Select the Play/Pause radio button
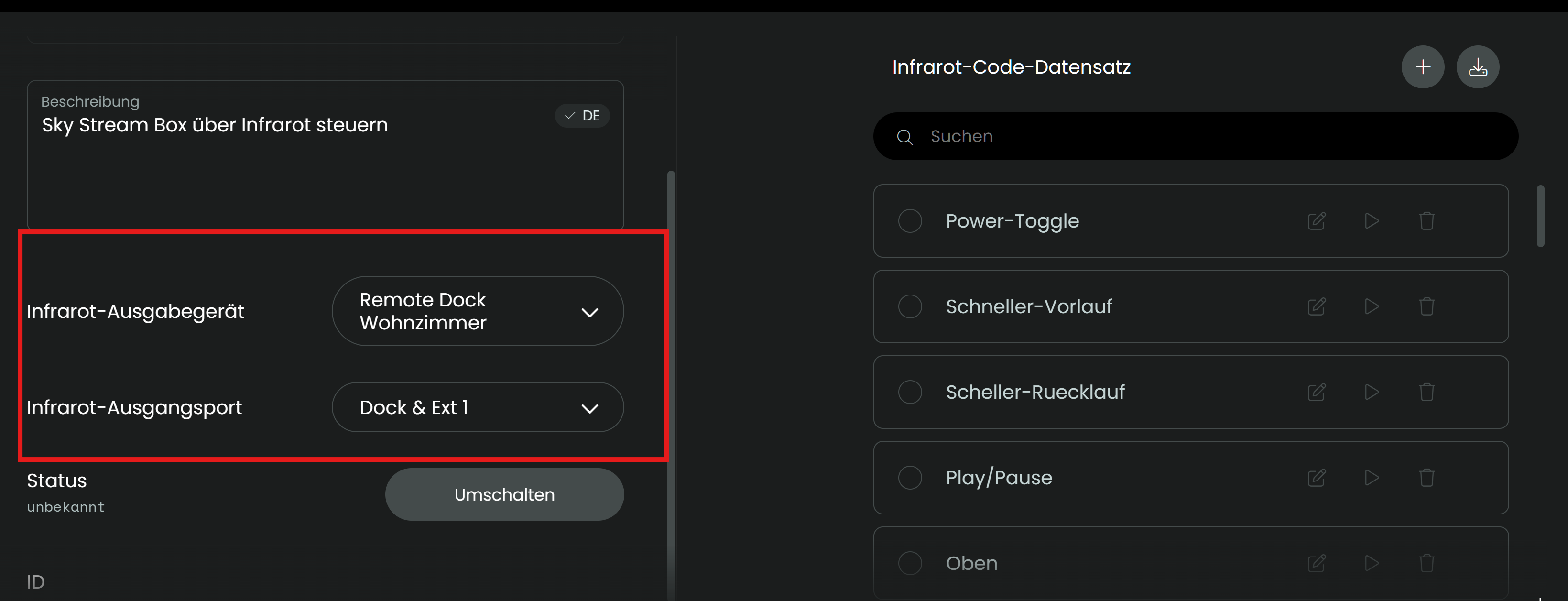The width and height of the screenshot is (1568, 601). coord(910,477)
